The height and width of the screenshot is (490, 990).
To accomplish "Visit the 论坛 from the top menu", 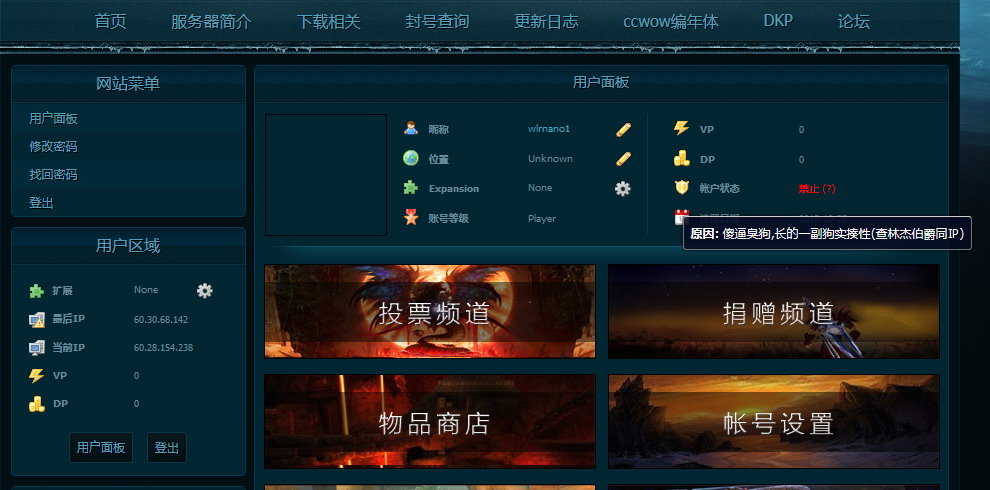I will 853,21.
